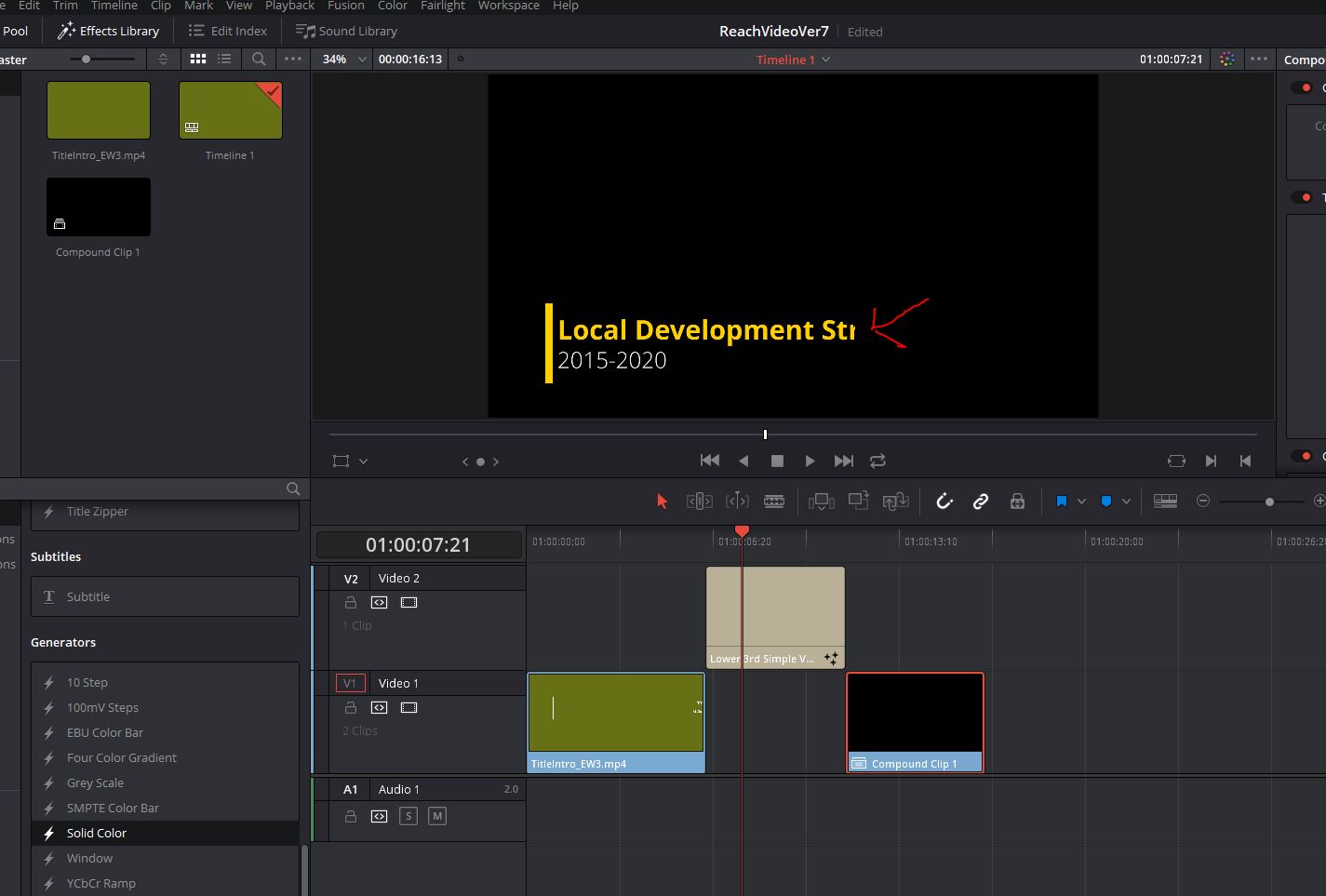This screenshot has height=896, width=1326.
Task: Click the Insert Clip button
Action: [821, 501]
